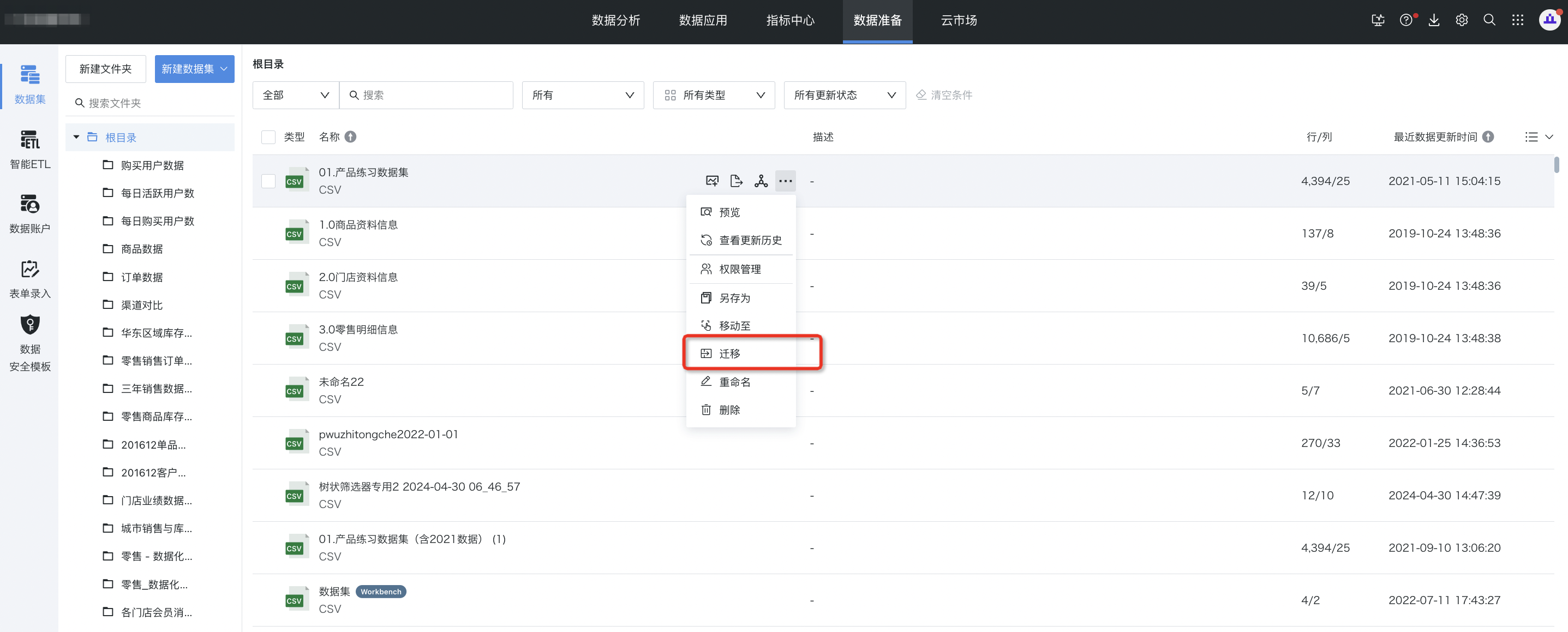Collapse the 根目录 tree node arrow
Viewport: 1568px width, 632px height.
coord(76,137)
